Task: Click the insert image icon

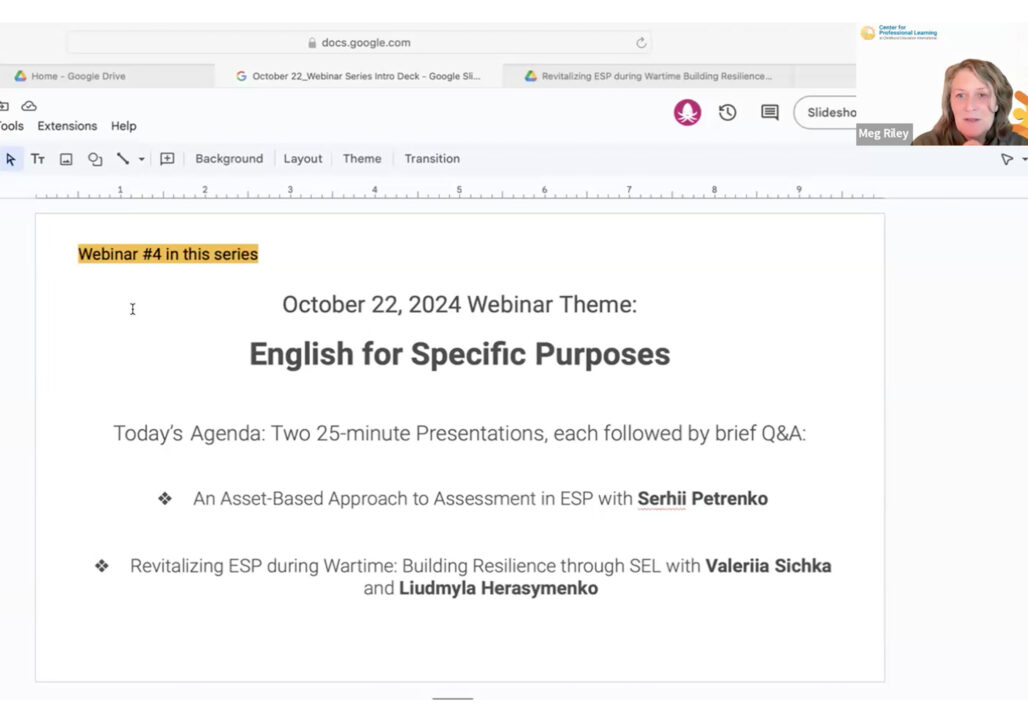Action: 66,159
